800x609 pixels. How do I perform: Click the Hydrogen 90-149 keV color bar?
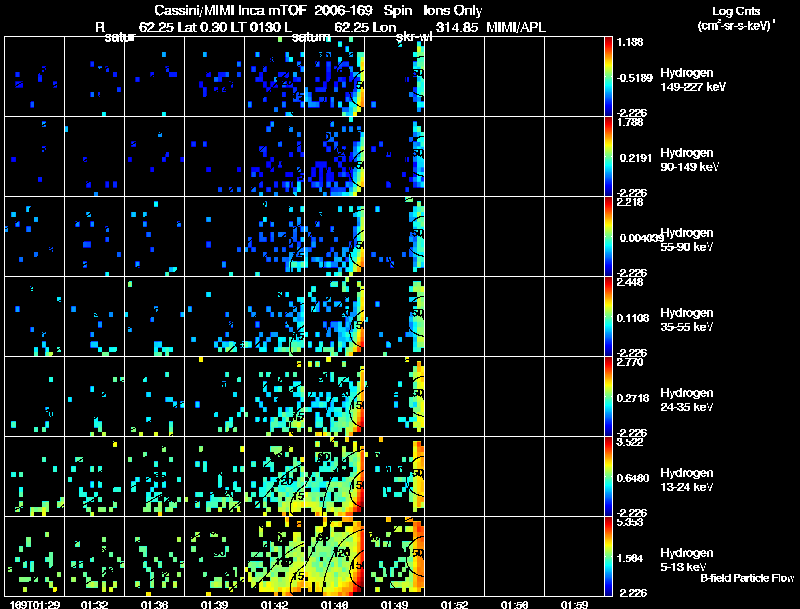coord(608,156)
